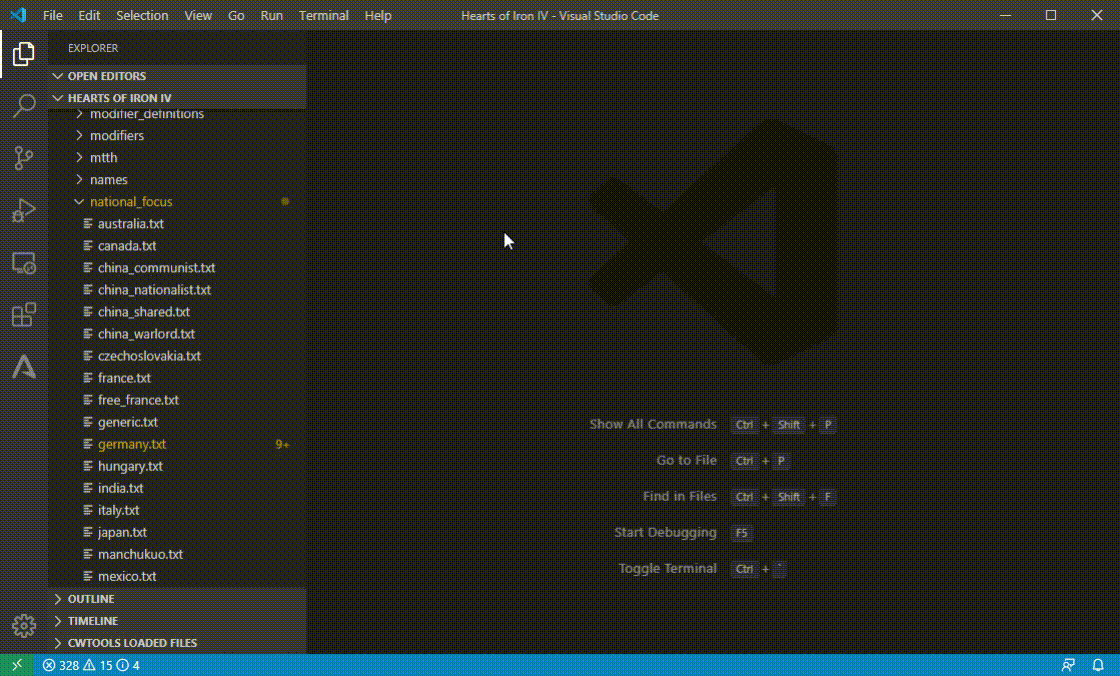Viewport: 1120px width, 676px height.
Task: Collapse the Open Editors section
Action: (x=177, y=76)
